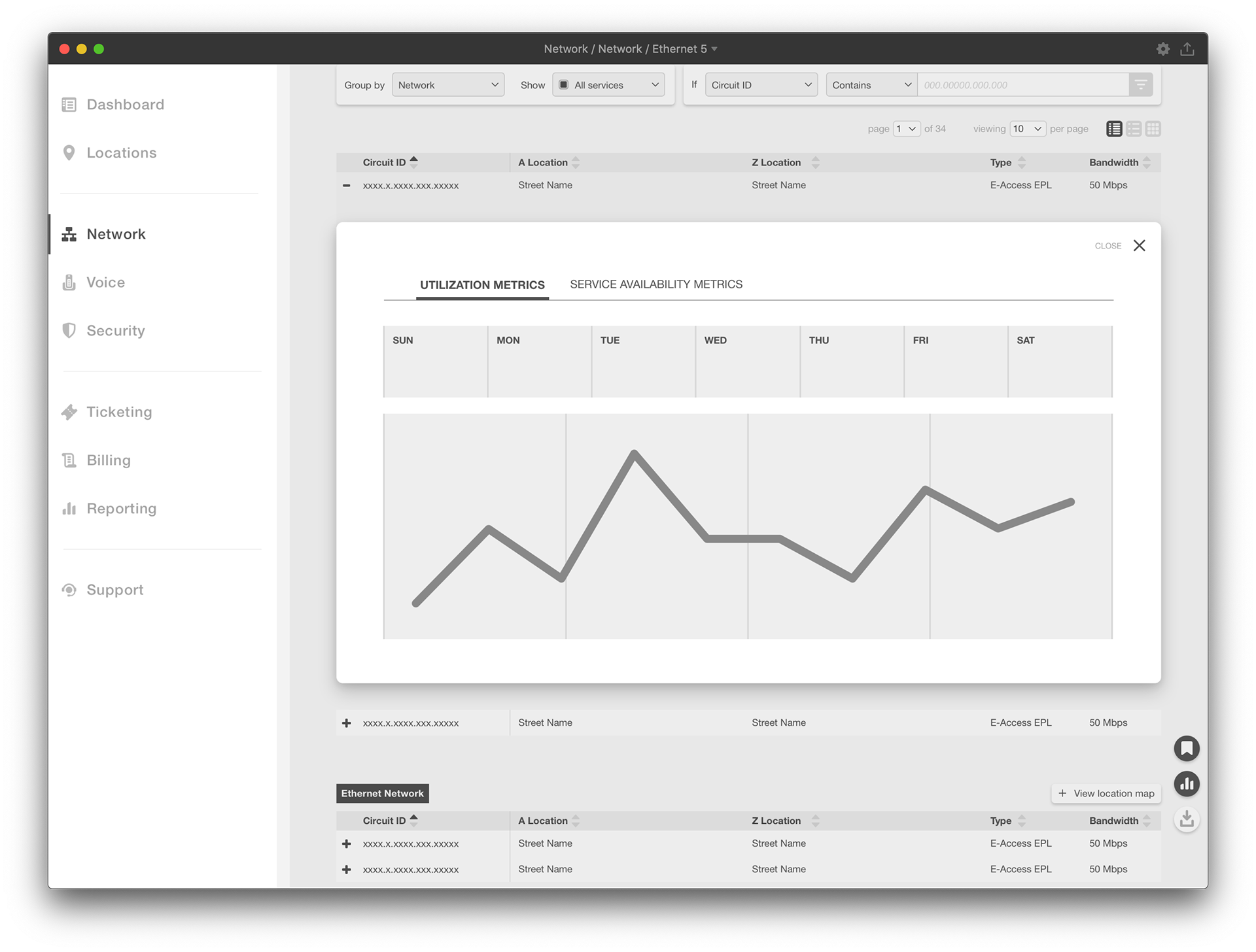Viewport: 1256px width, 952px height.
Task: Expand first Ethernet Network circuit row
Action: tap(347, 844)
